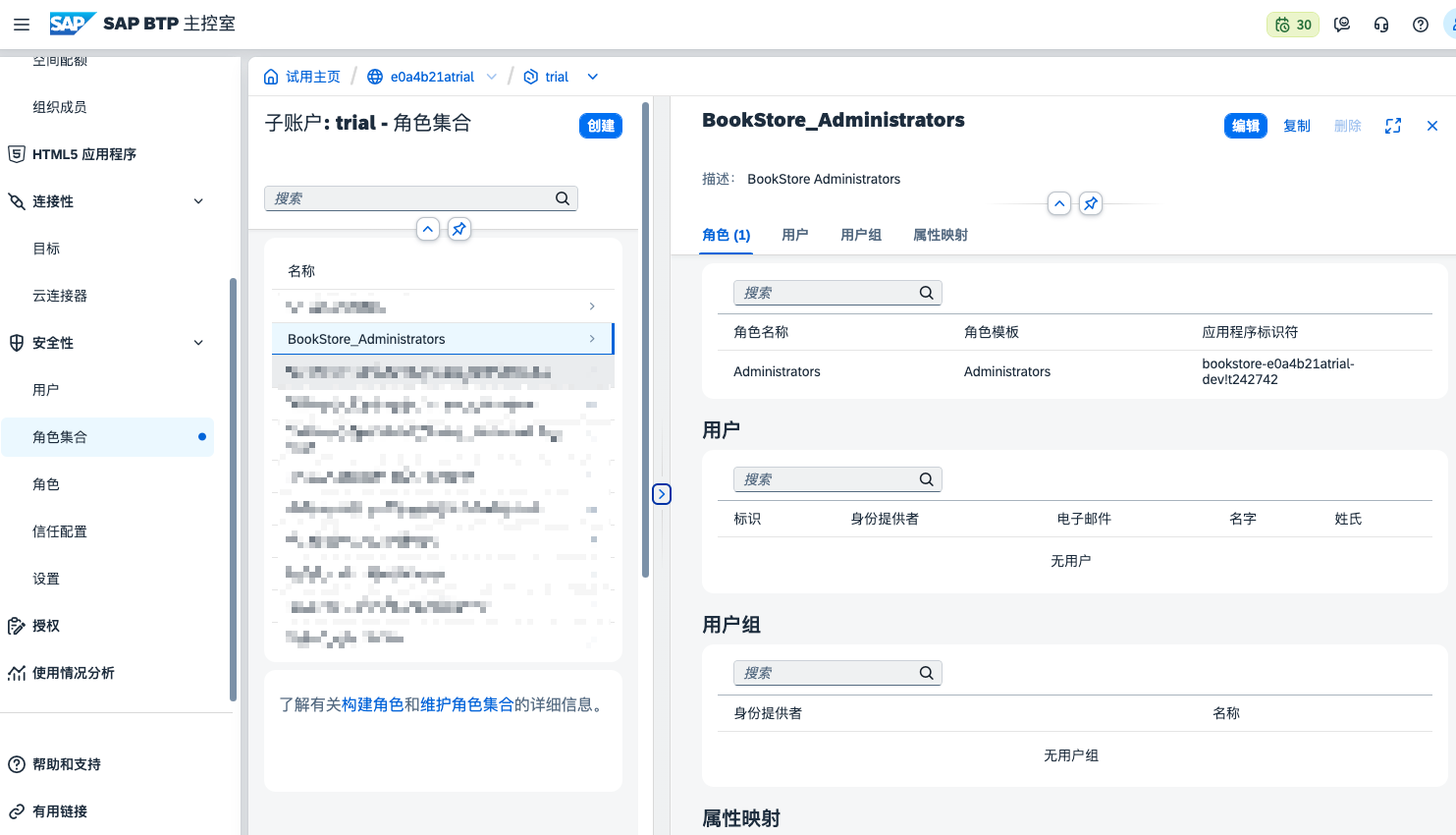
Task: Enter full screen for the detail panel
Action: coord(1393,126)
